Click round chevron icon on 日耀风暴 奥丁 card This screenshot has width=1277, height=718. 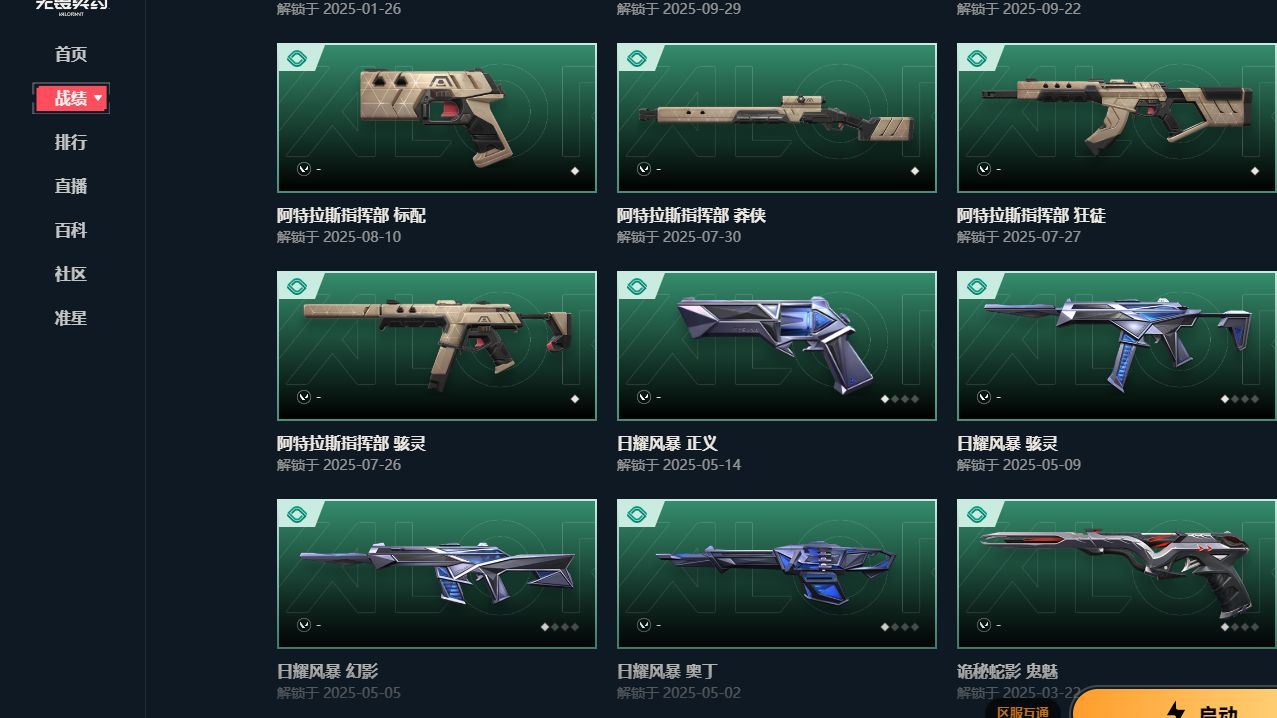coord(644,625)
